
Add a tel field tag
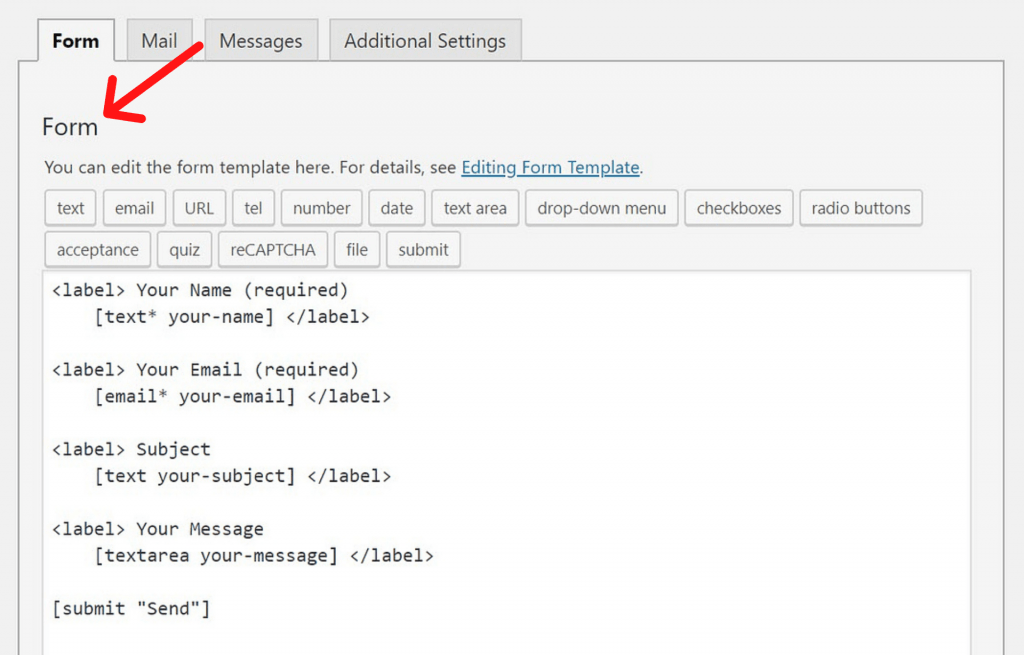(x=253, y=208)
